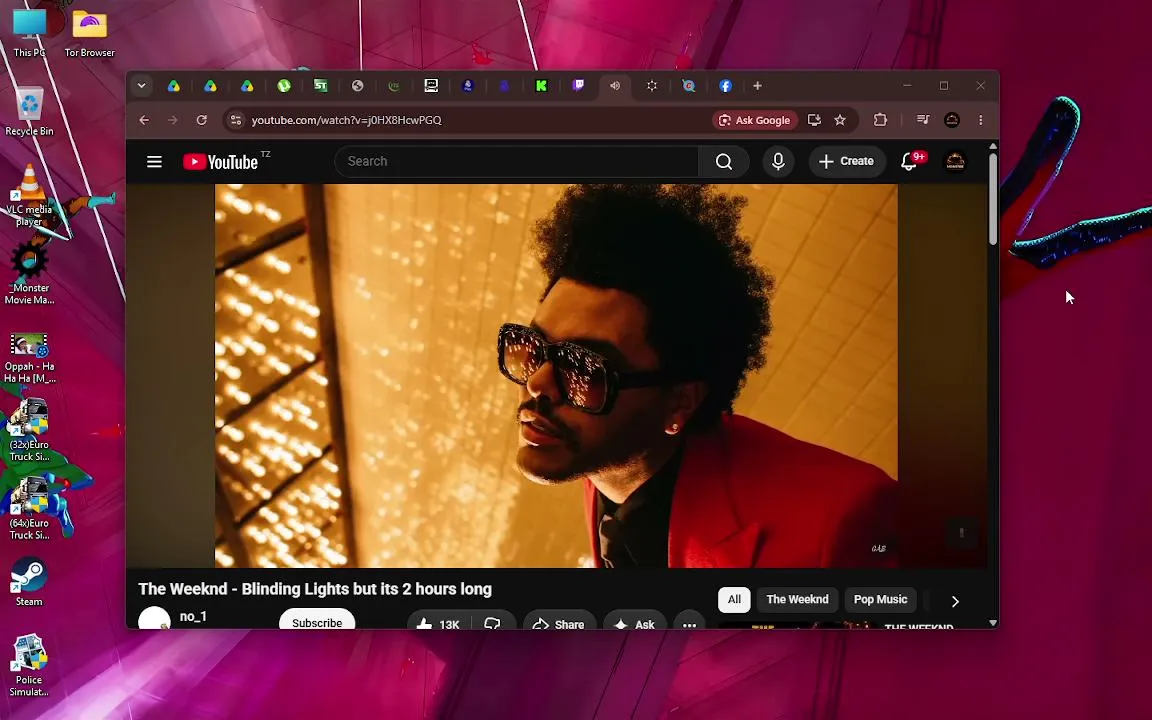Viewport: 1152px width, 720px height.
Task: Click the Share button under the video
Action: coord(559,624)
